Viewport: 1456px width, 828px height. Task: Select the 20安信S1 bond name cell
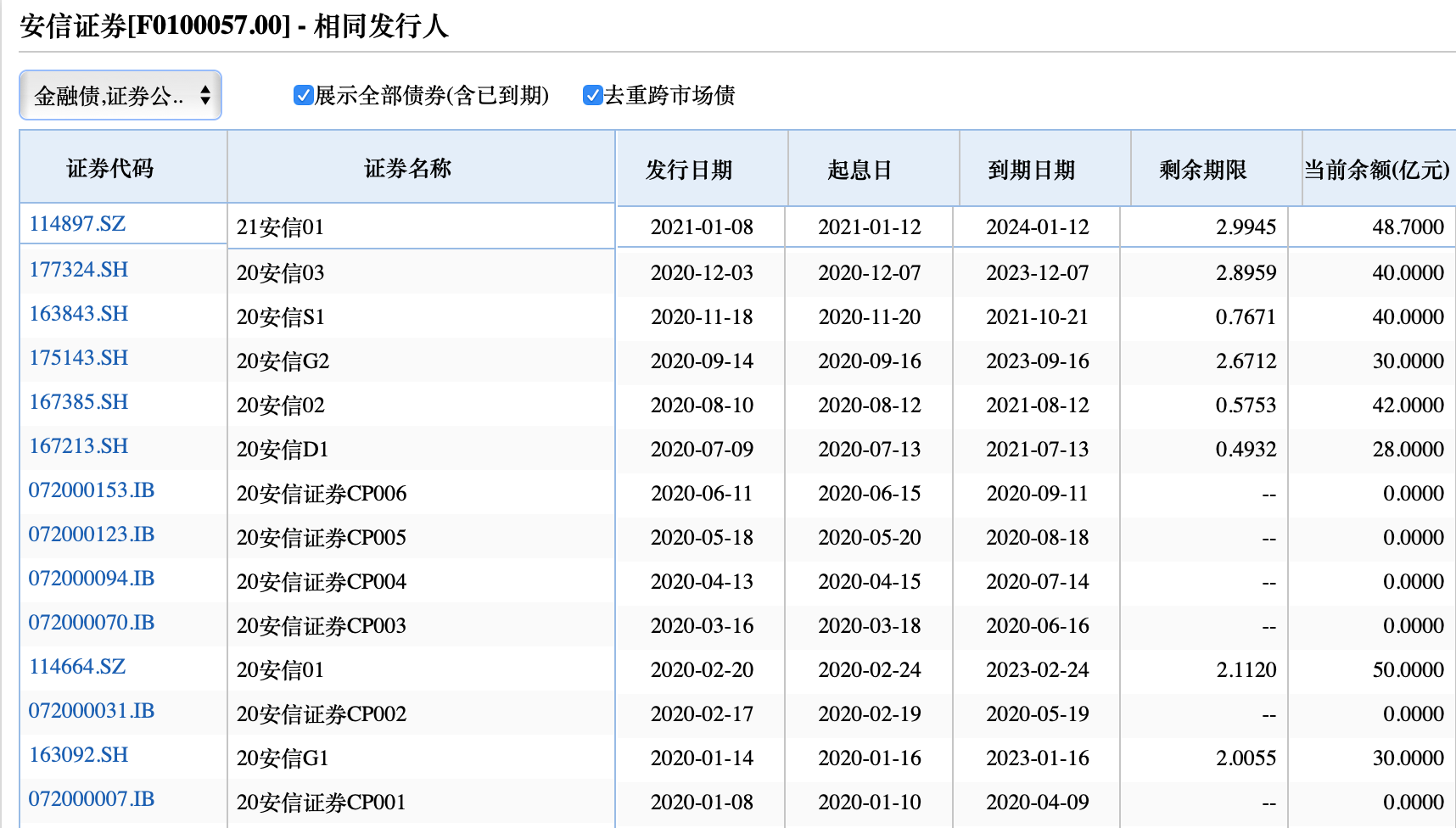pos(421,316)
